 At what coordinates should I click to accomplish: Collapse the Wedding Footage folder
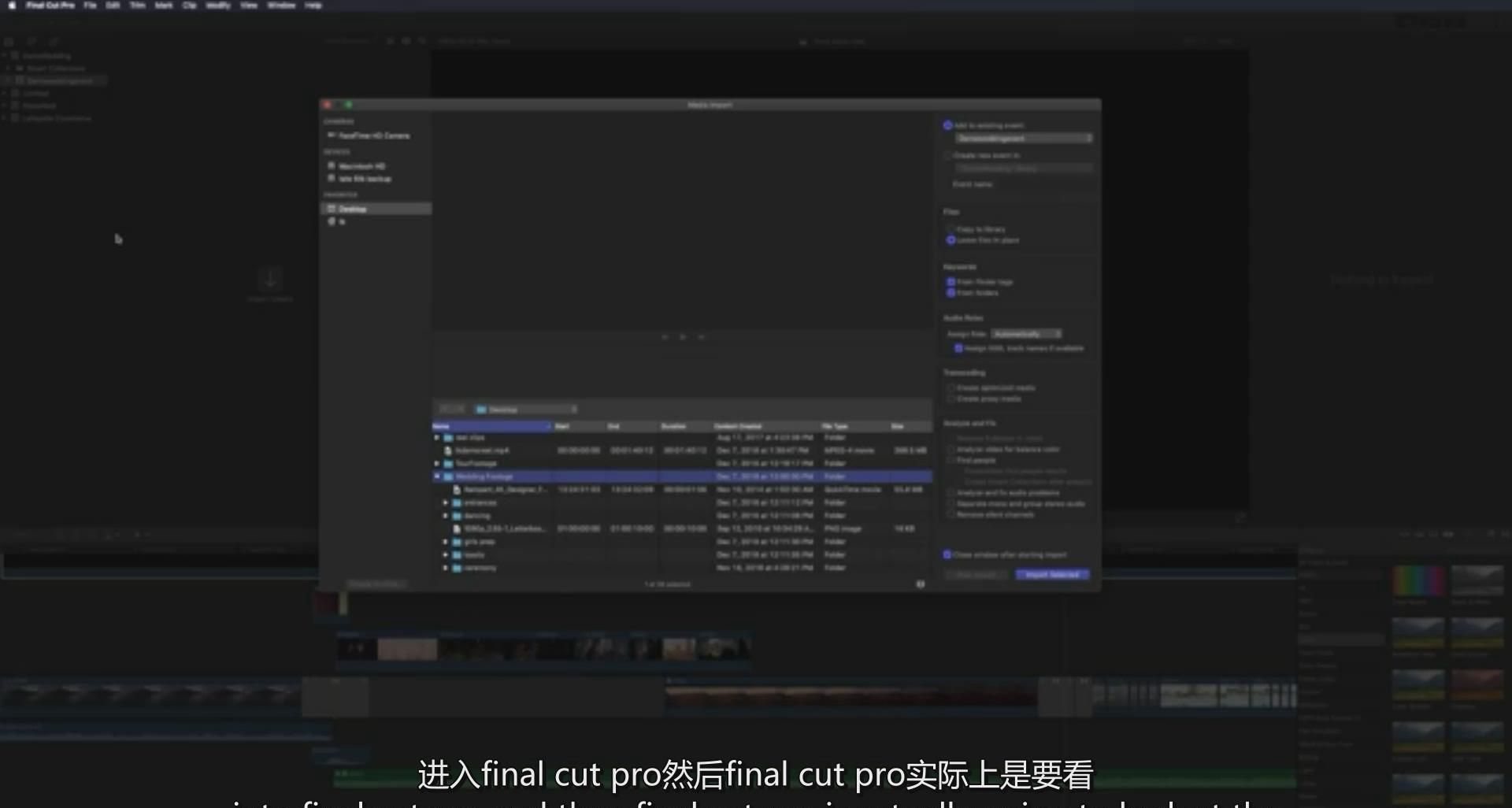437,476
